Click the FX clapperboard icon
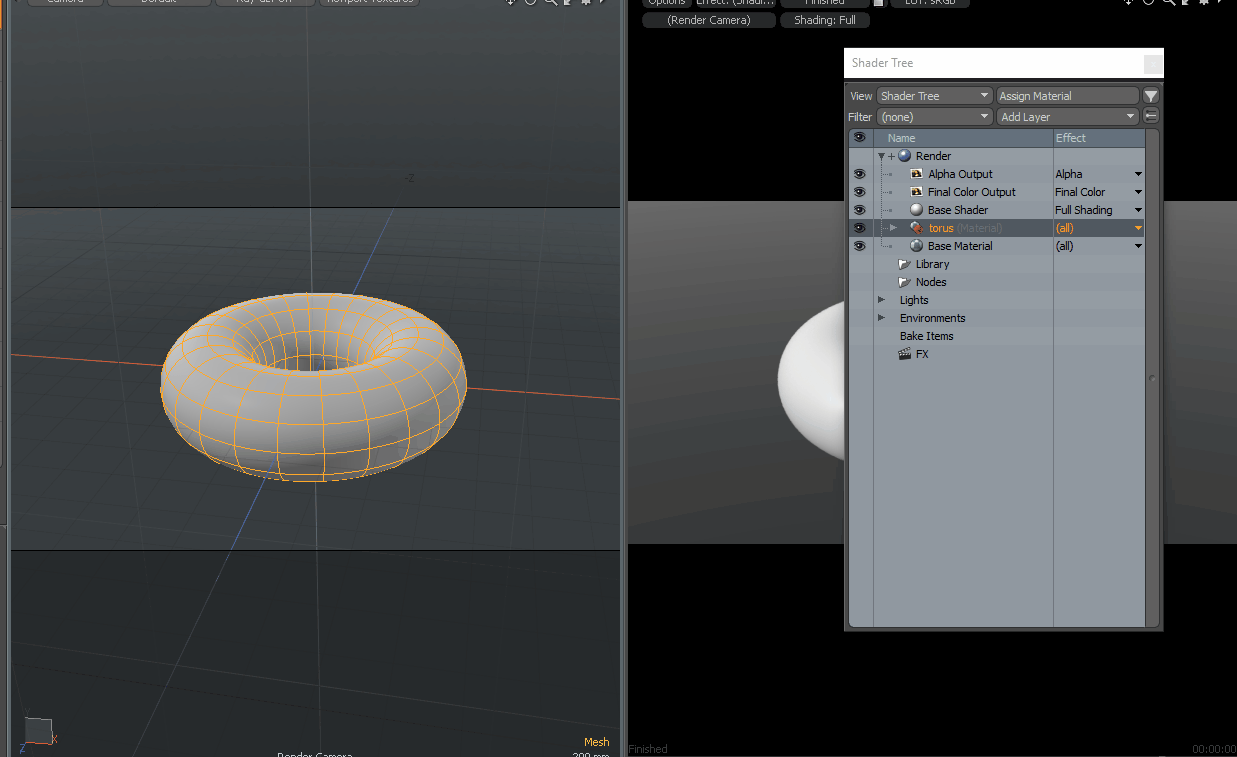The image size is (1237, 757). point(905,354)
